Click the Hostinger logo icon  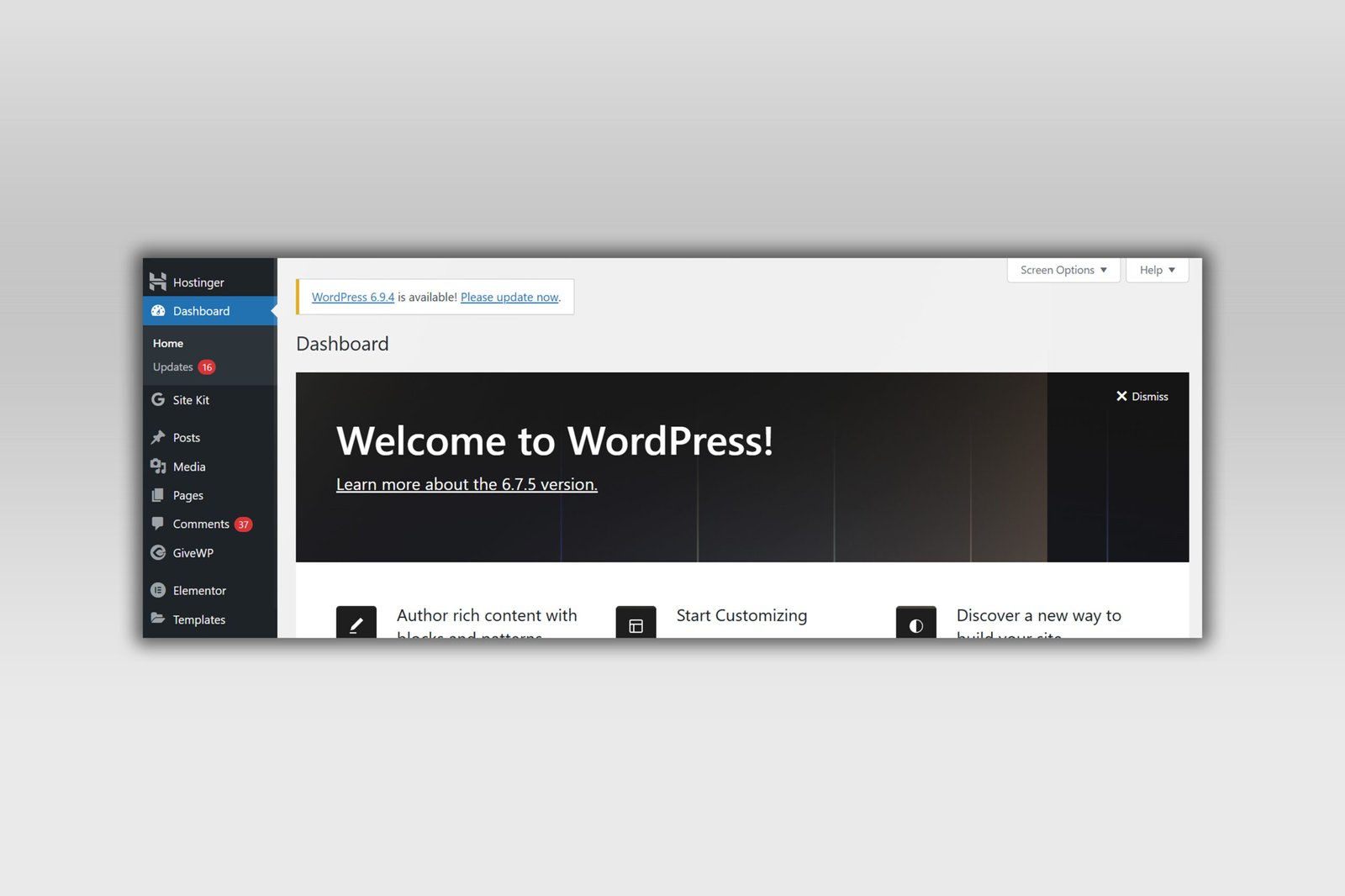(158, 282)
